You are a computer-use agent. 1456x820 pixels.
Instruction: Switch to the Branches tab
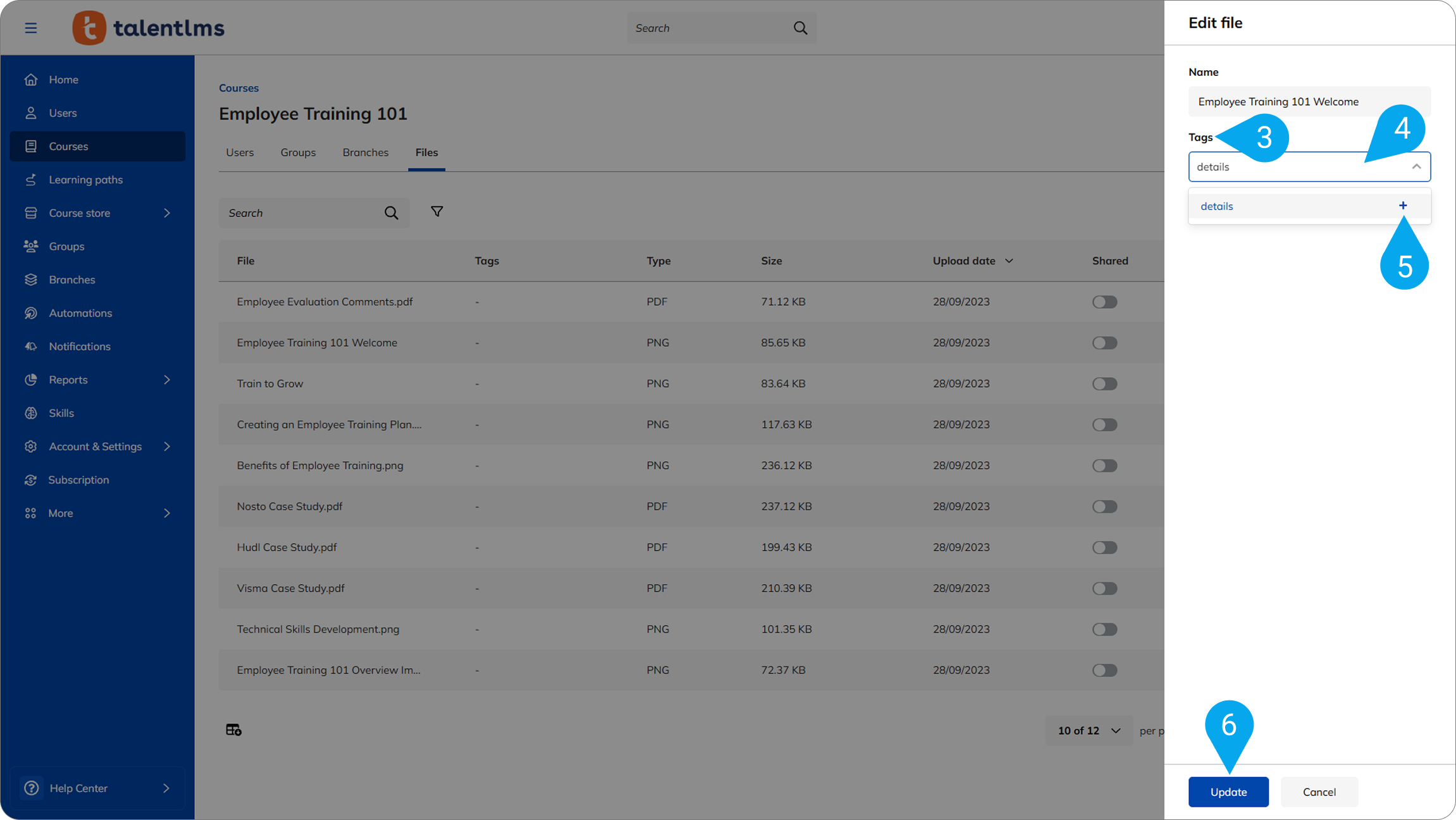[x=366, y=152]
